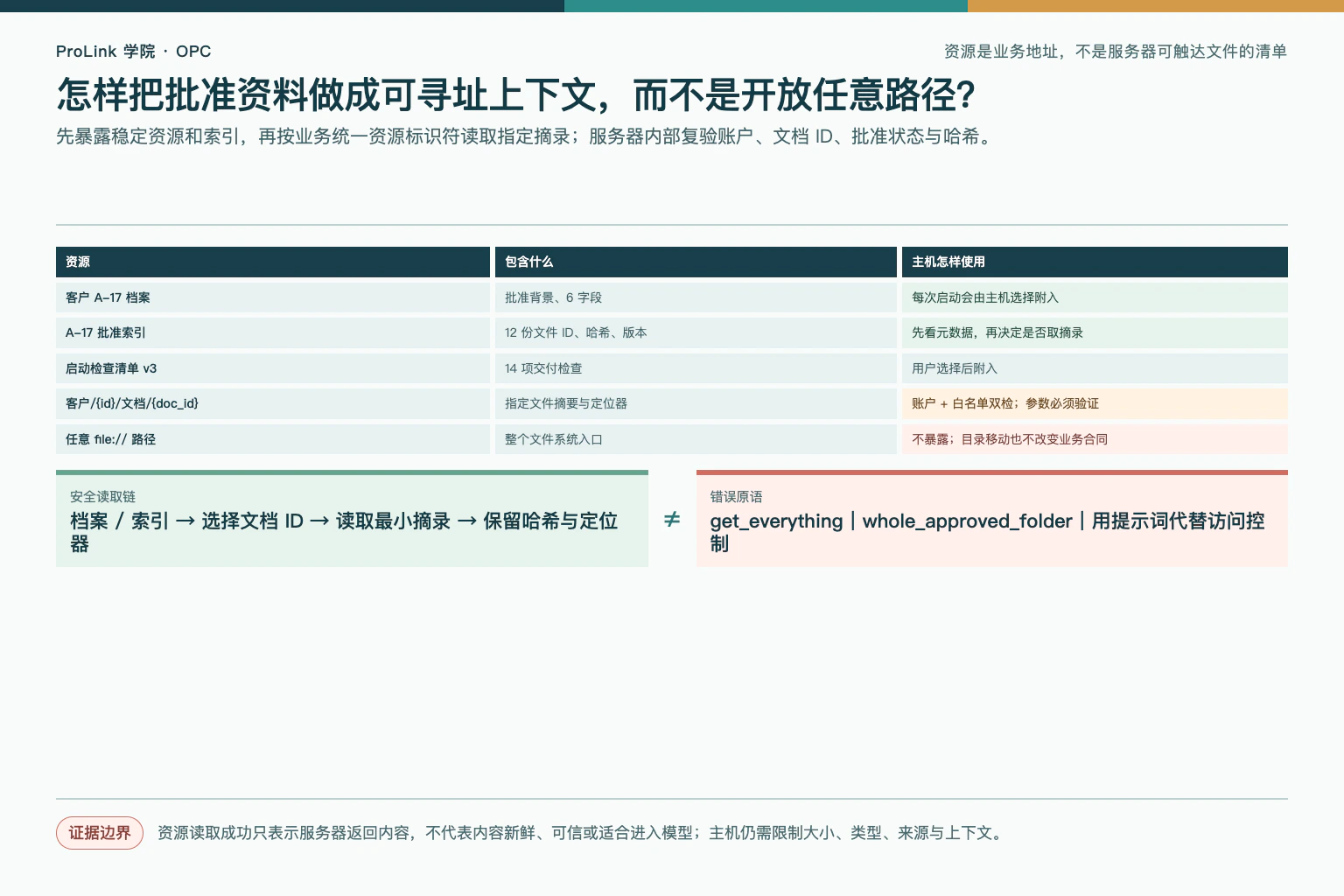This screenshot has width=1344, height=896.
Task: Click the cell 用户选择后附入
Action: (1095, 368)
